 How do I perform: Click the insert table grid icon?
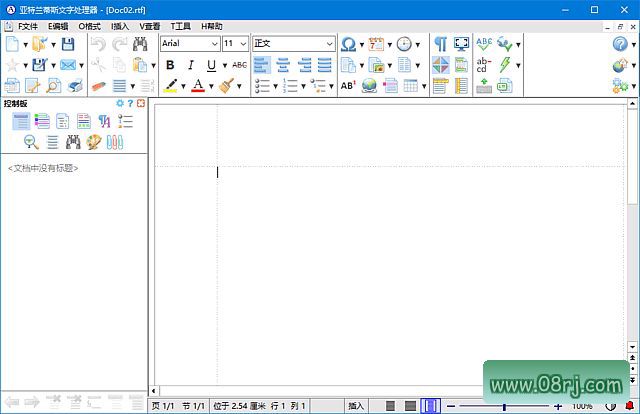(411, 86)
